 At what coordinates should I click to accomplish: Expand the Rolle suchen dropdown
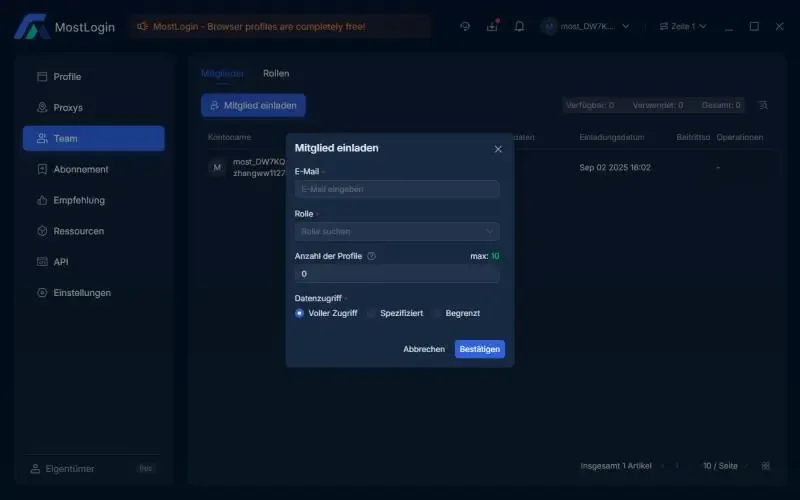397,232
